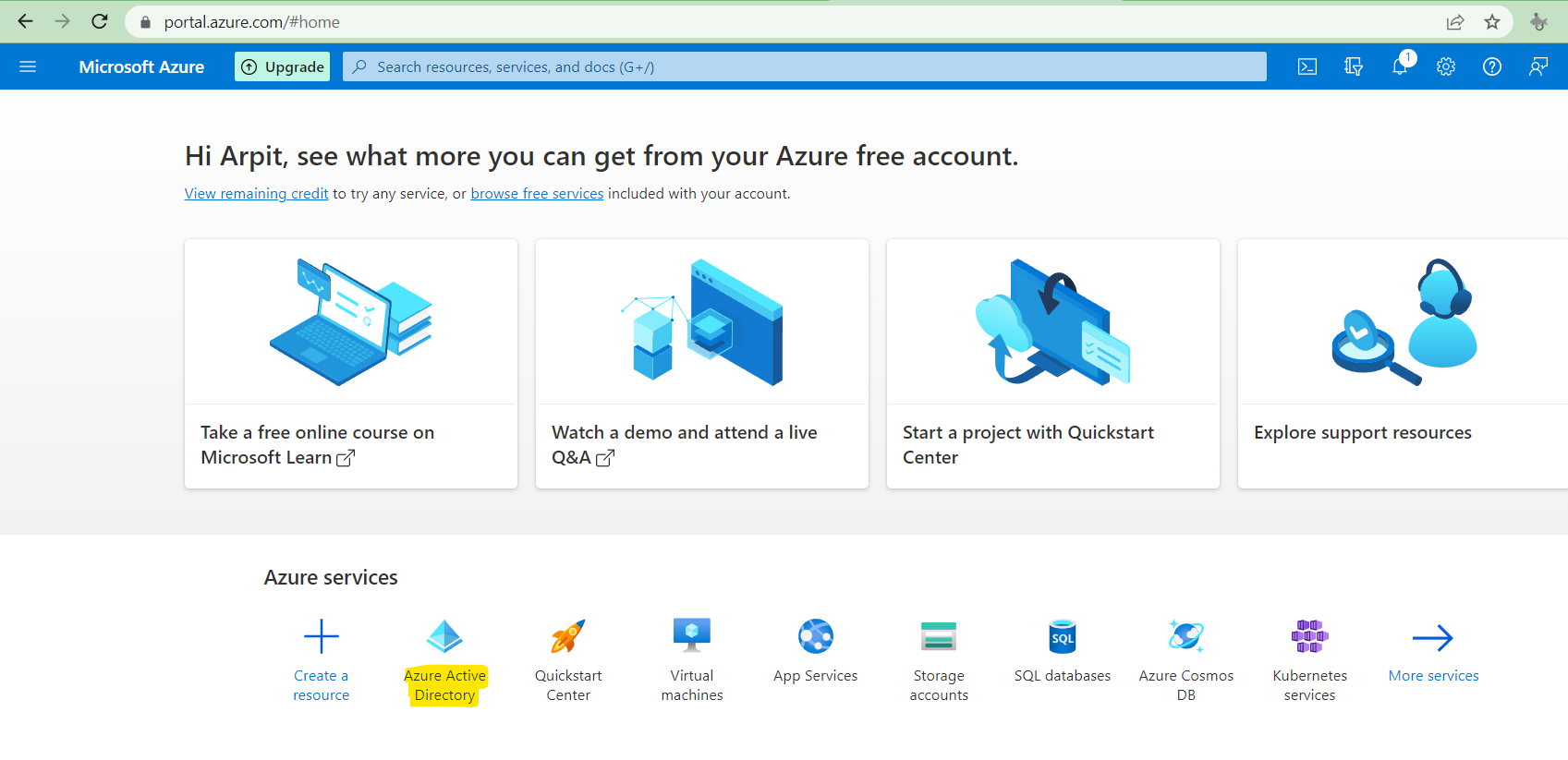Launch Quickstart Center rocket icon
Image resolution: width=1568 pixels, height=760 pixels.
click(568, 636)
